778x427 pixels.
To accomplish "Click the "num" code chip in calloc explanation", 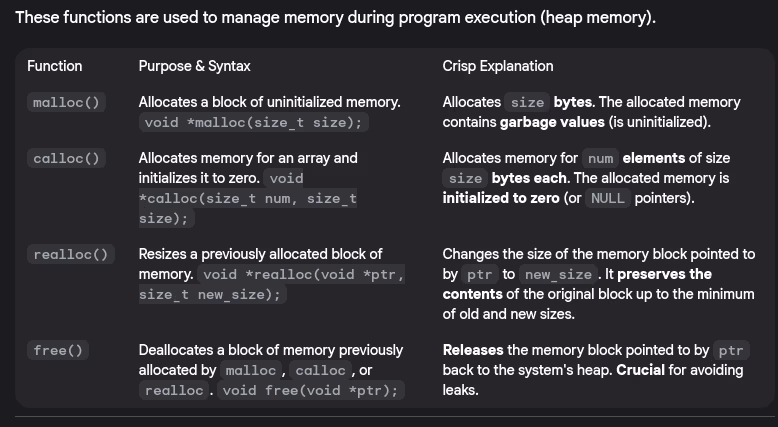I will point(600,159).
